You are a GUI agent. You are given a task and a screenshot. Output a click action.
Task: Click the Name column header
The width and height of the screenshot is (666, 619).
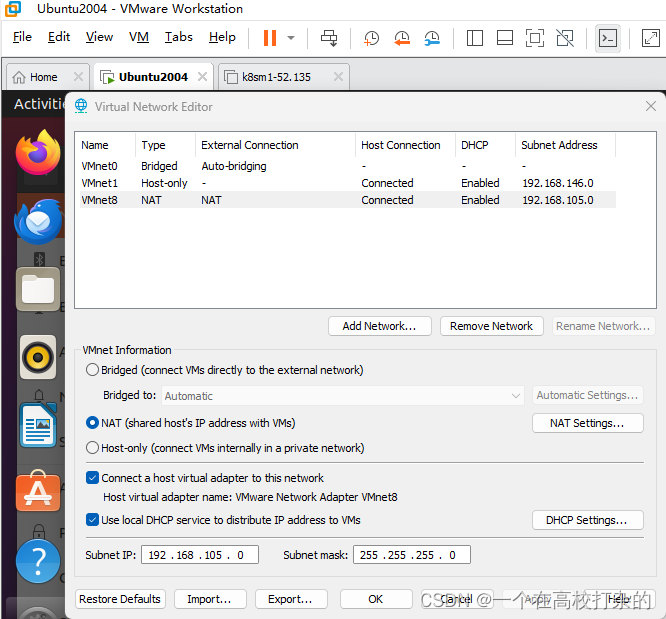(105, 145)
